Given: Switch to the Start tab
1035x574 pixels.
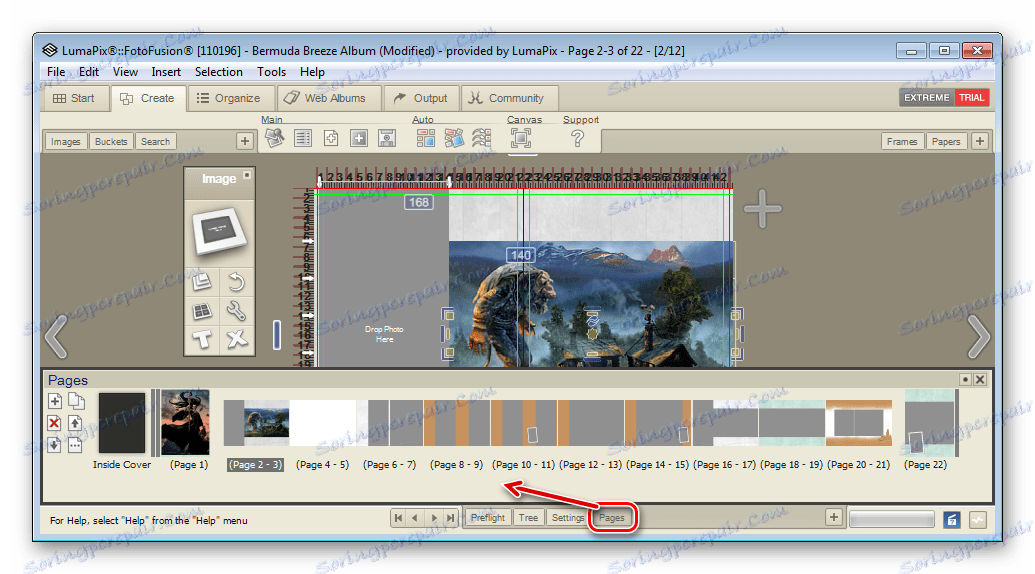Looking at the screenshot, I should pyautogui.click(x=74, y=98).
